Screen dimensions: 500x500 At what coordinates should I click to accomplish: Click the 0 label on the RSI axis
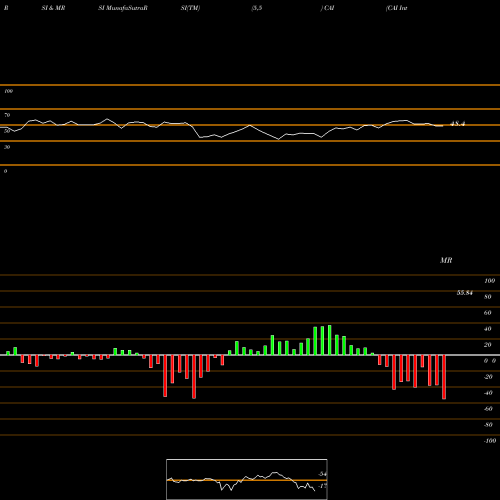click(5, 171)
